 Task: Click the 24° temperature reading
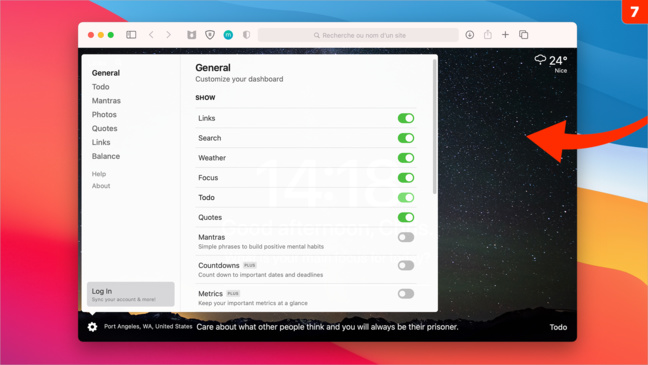point(558,61)
